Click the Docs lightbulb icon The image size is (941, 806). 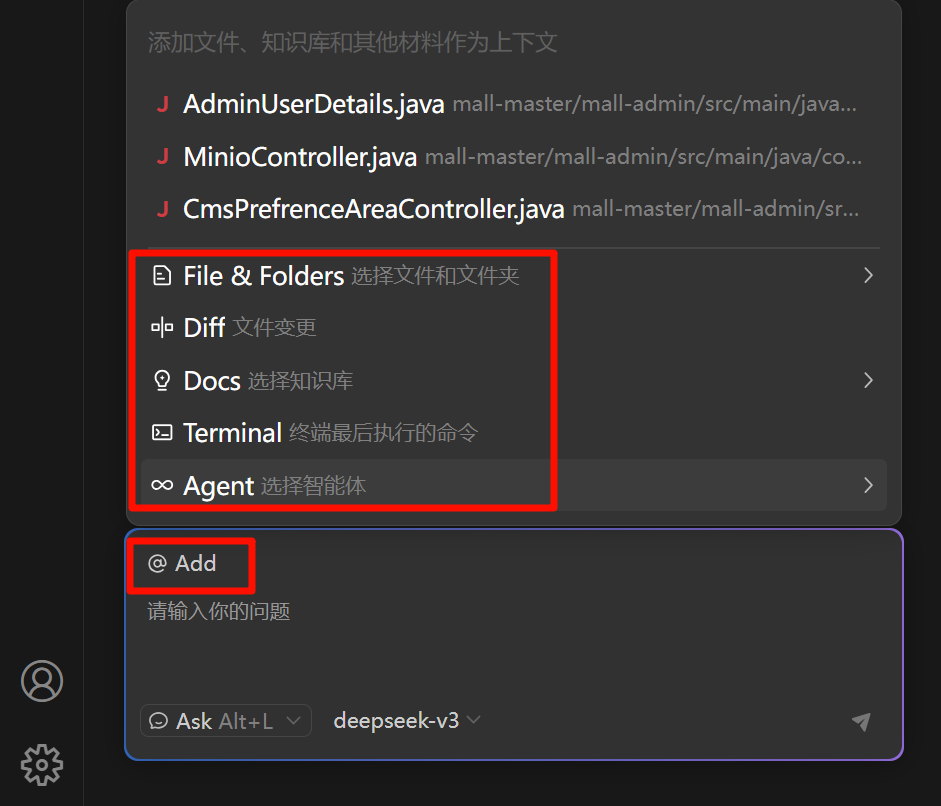(161, 381)
